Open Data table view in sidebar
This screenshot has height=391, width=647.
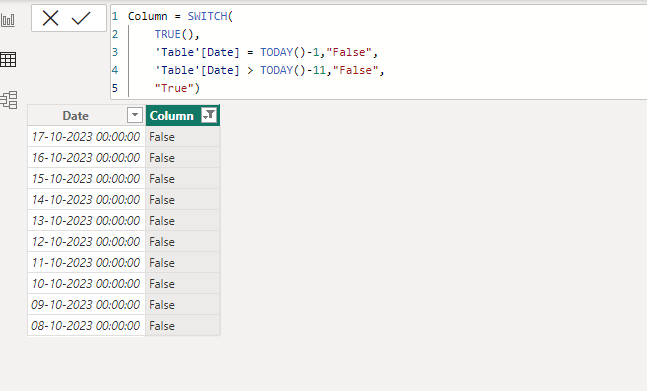click(x=8, y=59)
